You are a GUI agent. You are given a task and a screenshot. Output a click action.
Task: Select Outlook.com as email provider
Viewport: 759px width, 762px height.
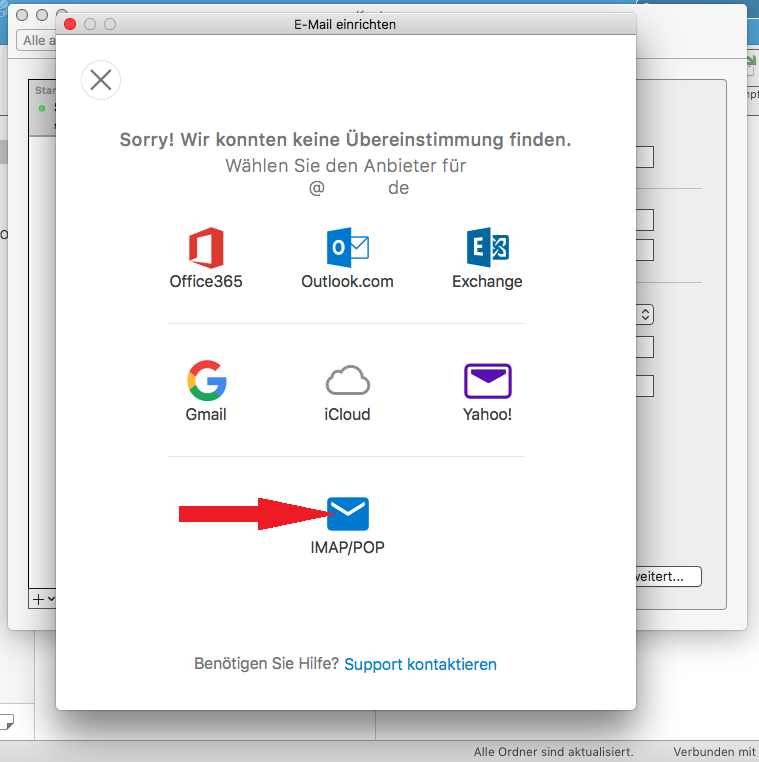[x=347, y=248]
